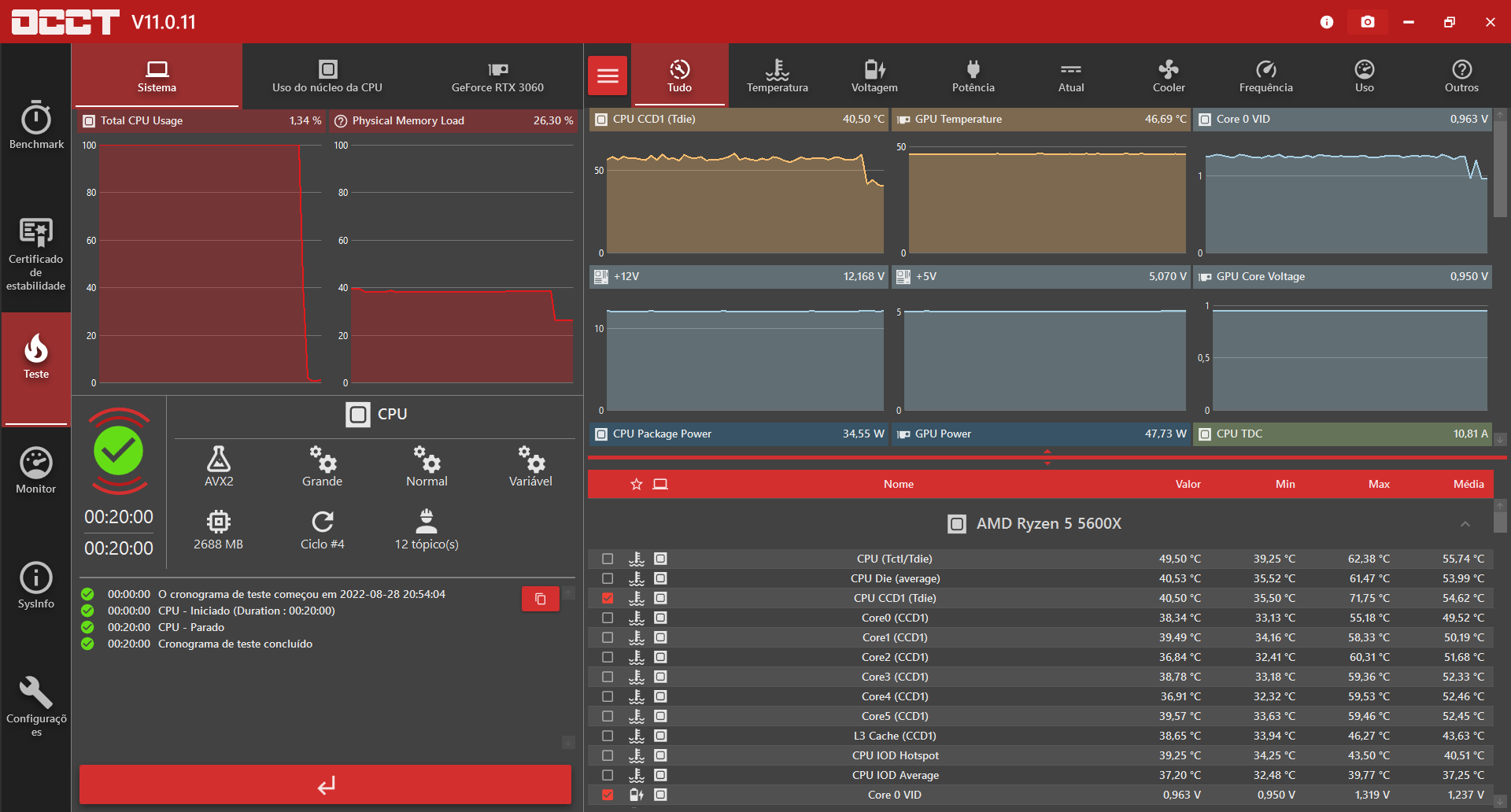
Task: Sort table by Média column header
Action: pos(1469,484)
